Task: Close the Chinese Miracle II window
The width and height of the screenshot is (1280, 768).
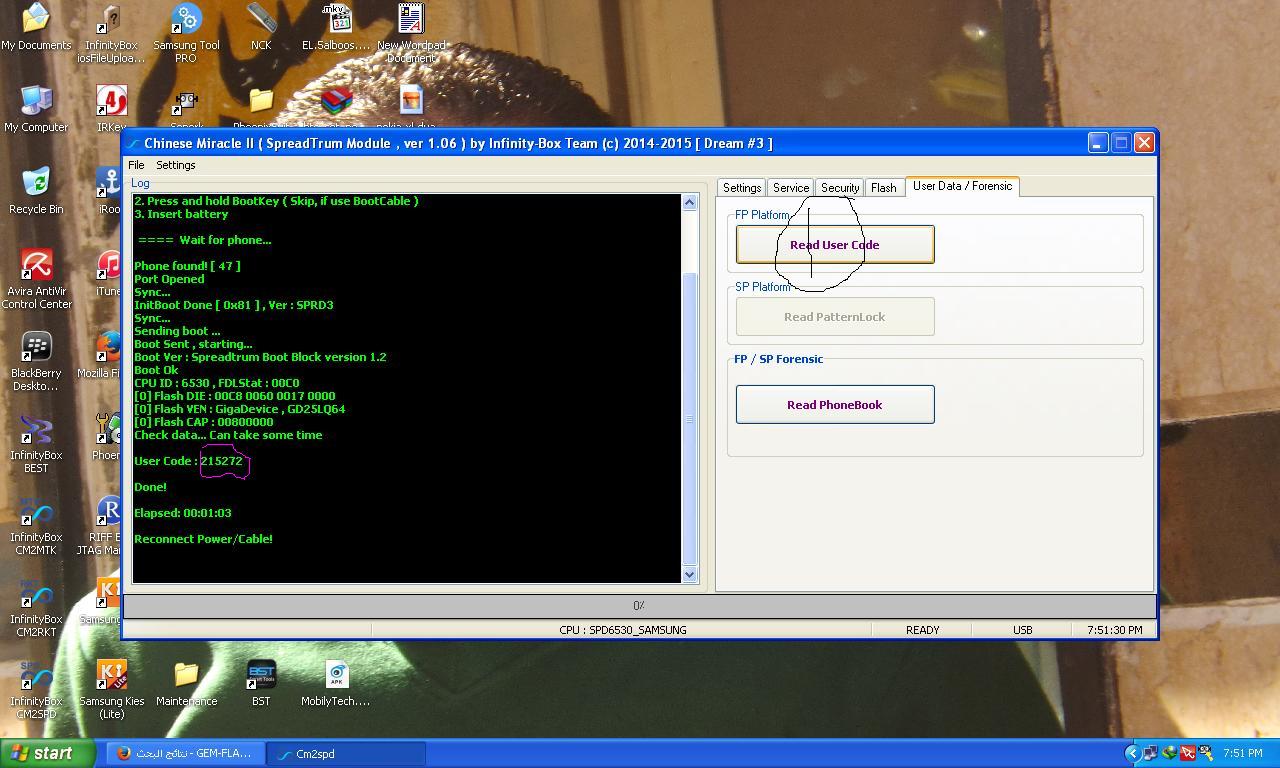Action: (1145, 143)
